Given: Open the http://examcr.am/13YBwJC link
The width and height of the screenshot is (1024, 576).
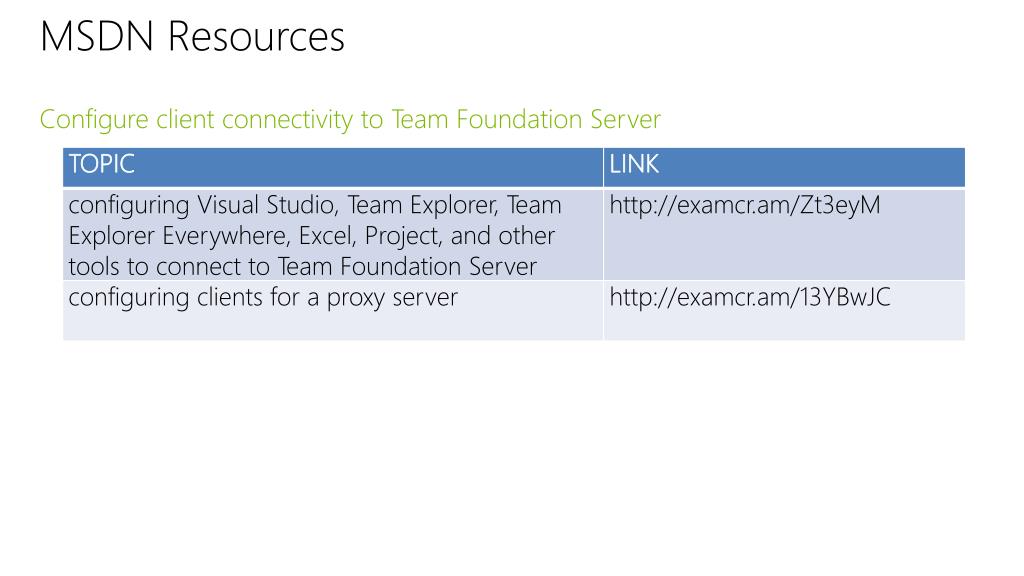Looking at the screenshot, I should point(750,298).
